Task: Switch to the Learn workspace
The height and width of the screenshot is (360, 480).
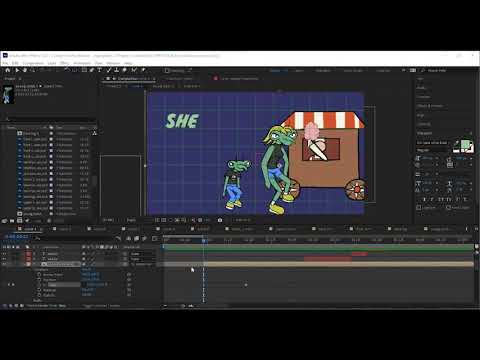Action: tap(299, 71)
